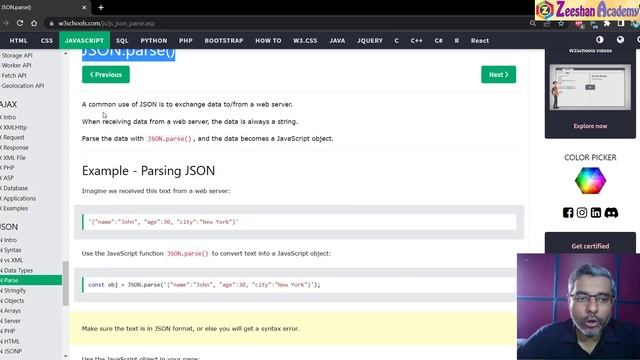Toggle dark mode with the contrast icon

point(600,40)
